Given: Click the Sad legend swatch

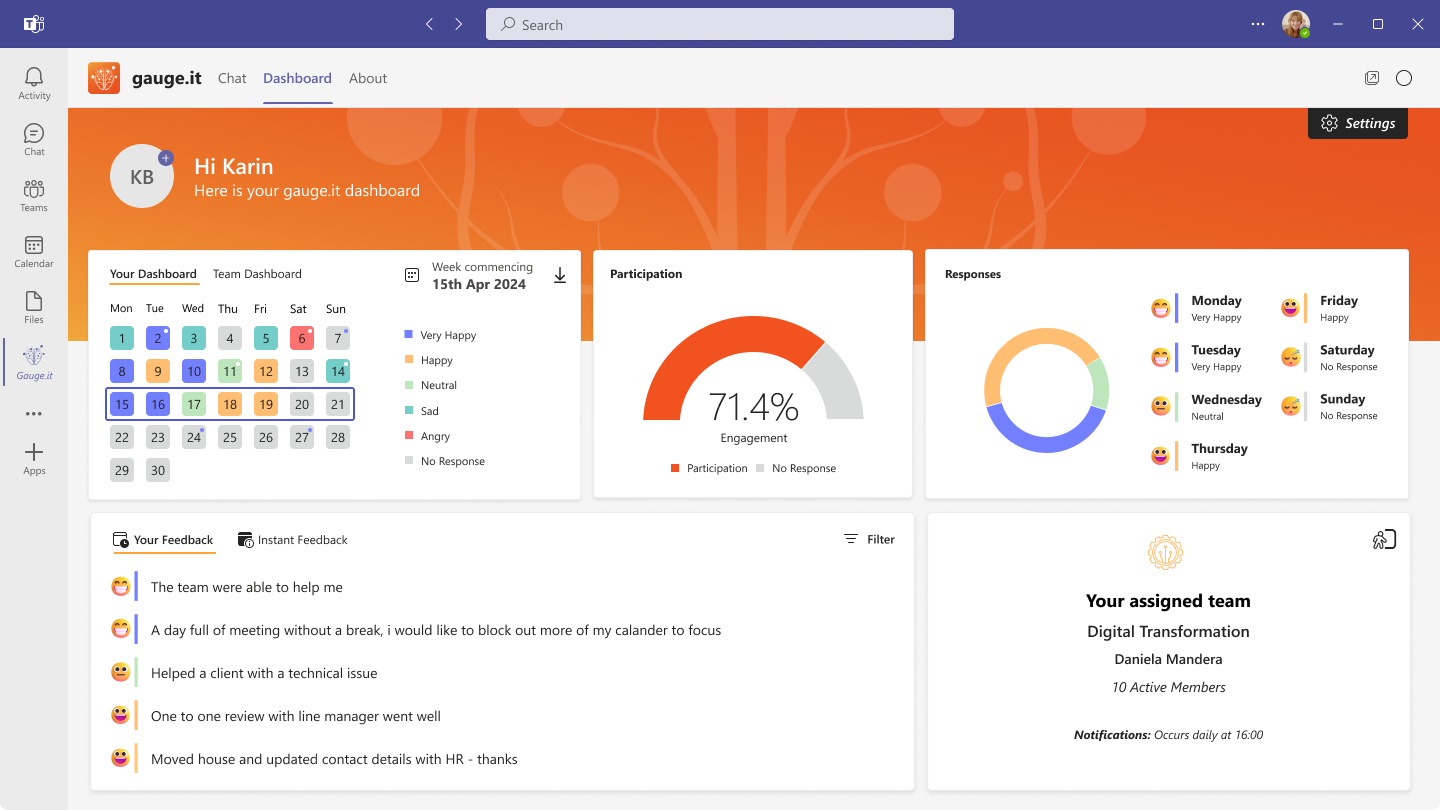Looking at the screenshot, I should (x=409, y=410).
